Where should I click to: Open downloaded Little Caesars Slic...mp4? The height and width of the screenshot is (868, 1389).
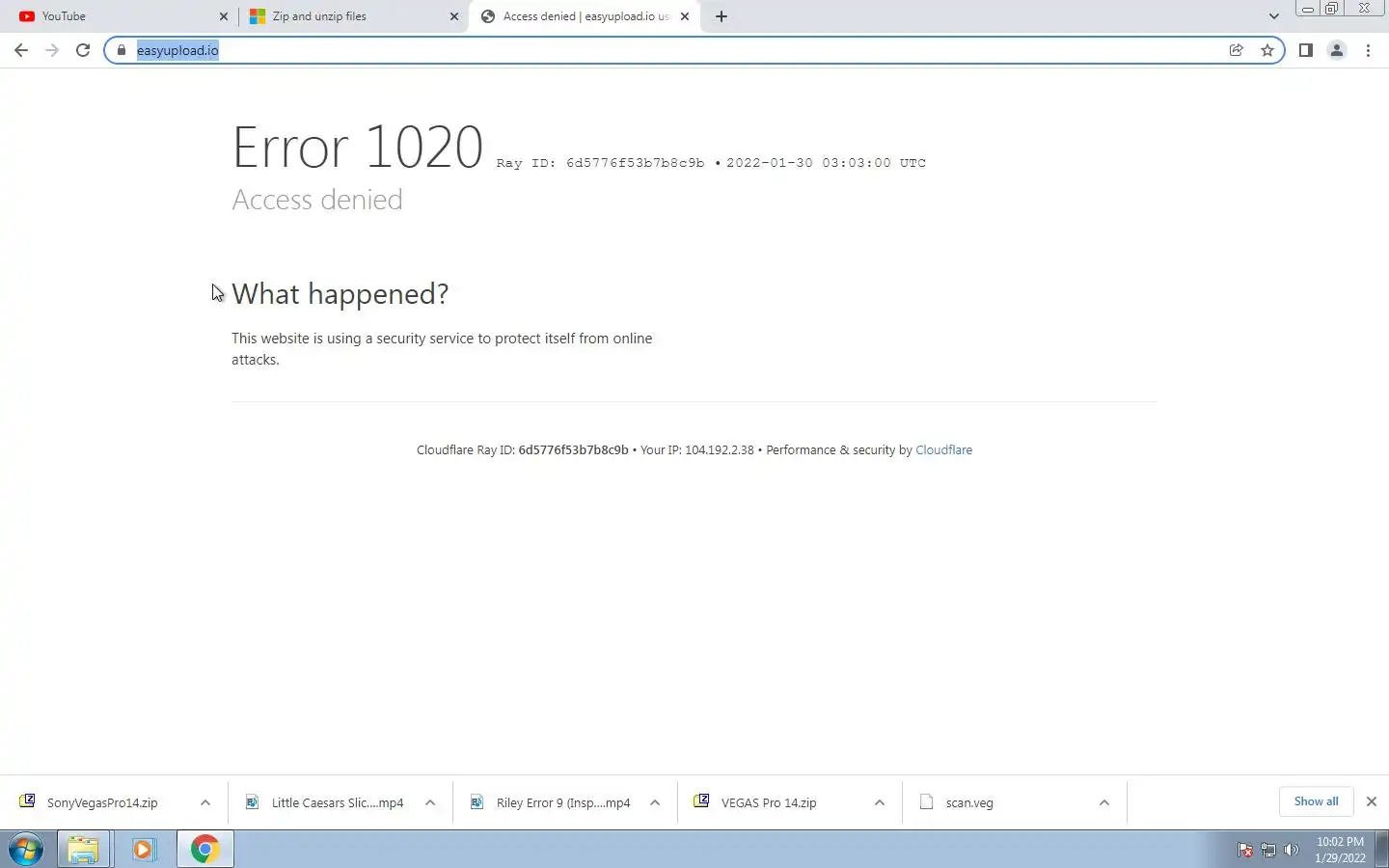[x=338, y=802]
